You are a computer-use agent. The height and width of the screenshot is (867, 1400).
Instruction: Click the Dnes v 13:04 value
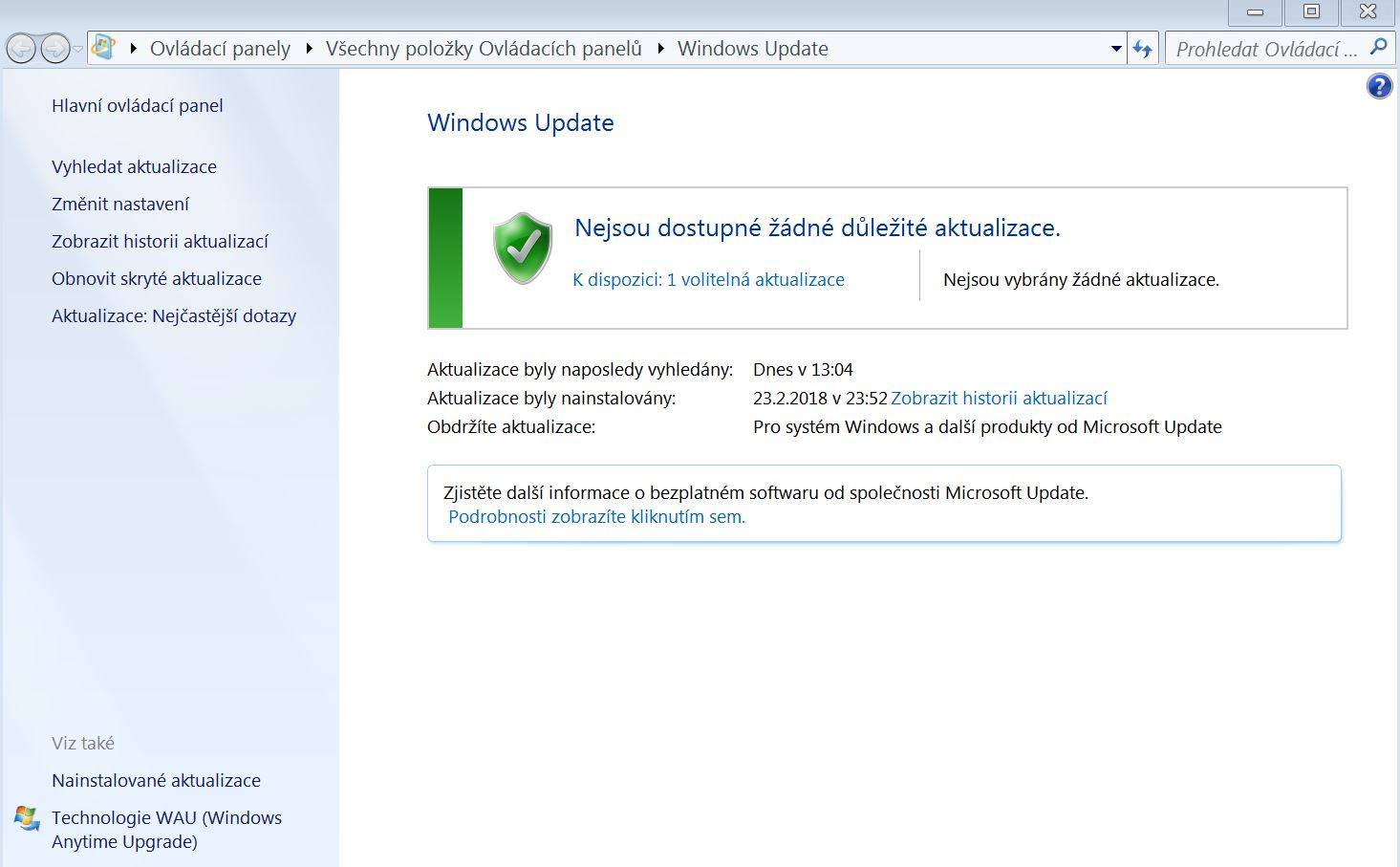(803, 369)
